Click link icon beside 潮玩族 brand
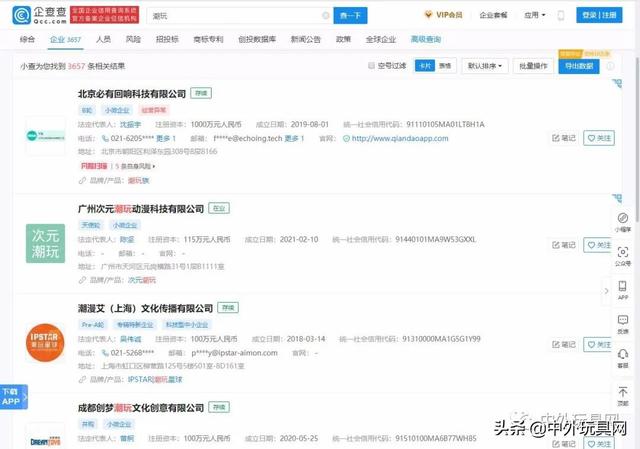The width and height of the screenshot is (640, 449). (82, 180)
